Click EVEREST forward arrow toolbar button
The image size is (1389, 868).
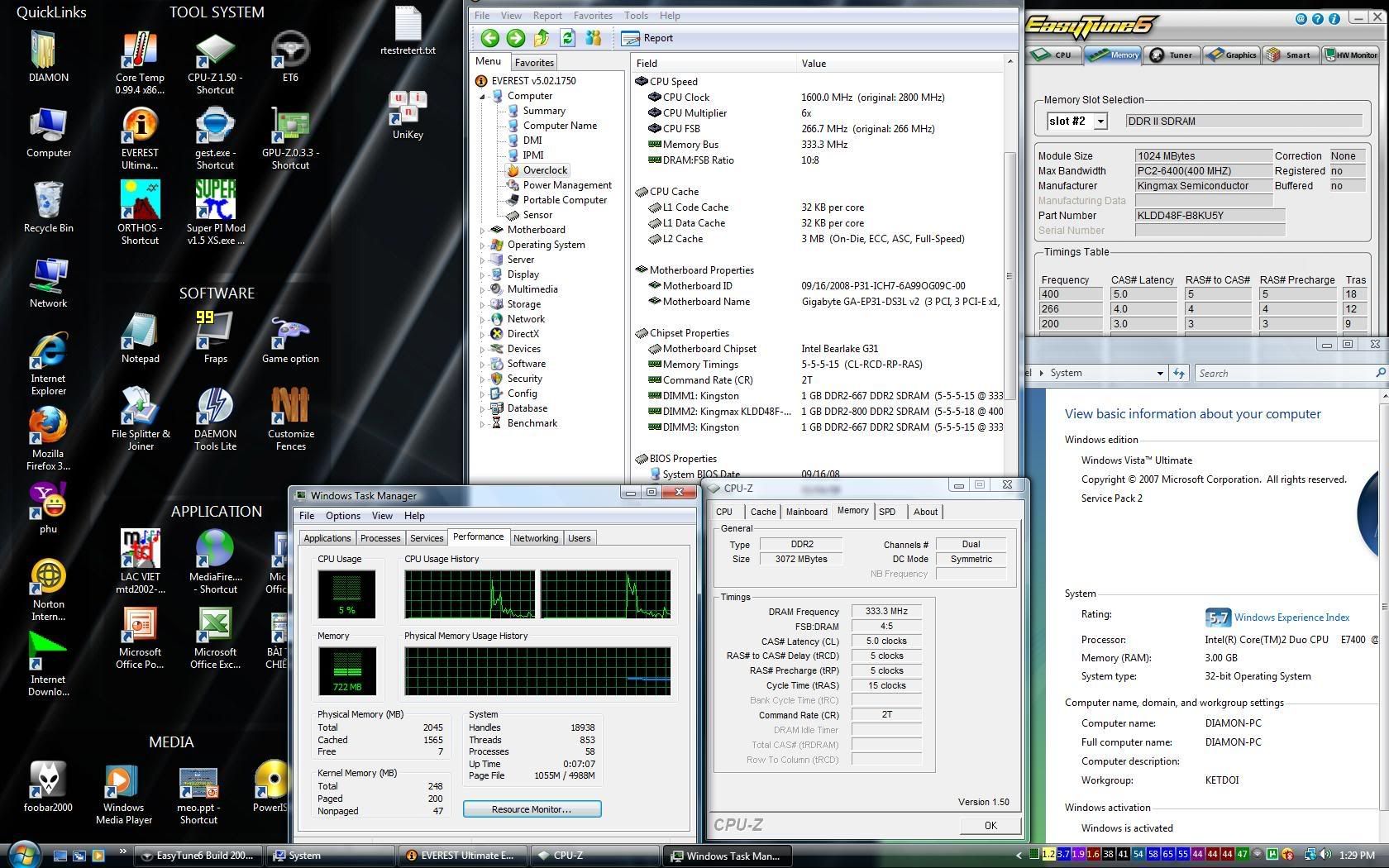[516, 37]
